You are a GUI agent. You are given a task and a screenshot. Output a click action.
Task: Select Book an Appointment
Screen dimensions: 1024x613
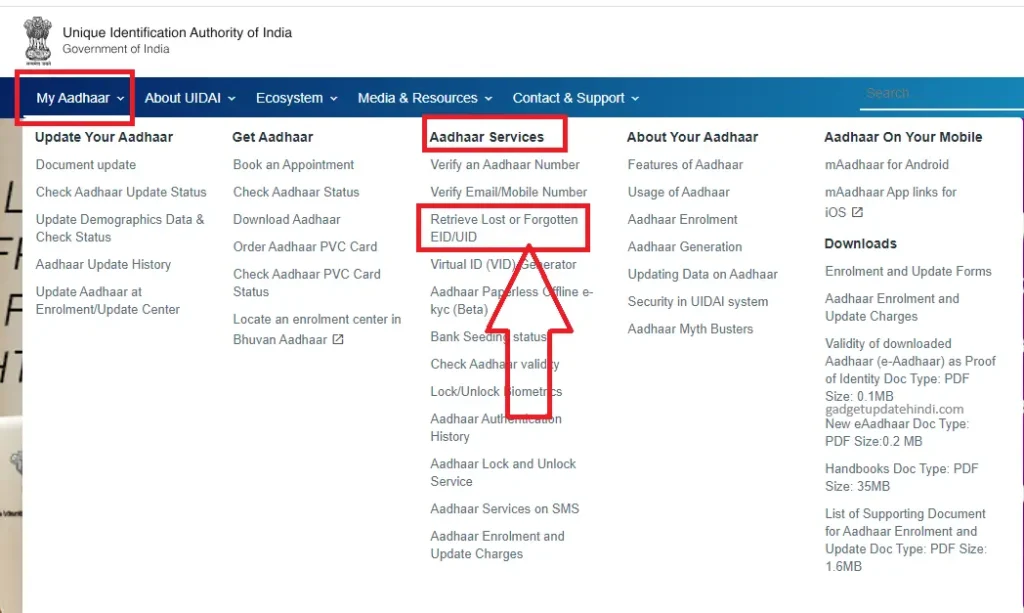coord(294,164)
